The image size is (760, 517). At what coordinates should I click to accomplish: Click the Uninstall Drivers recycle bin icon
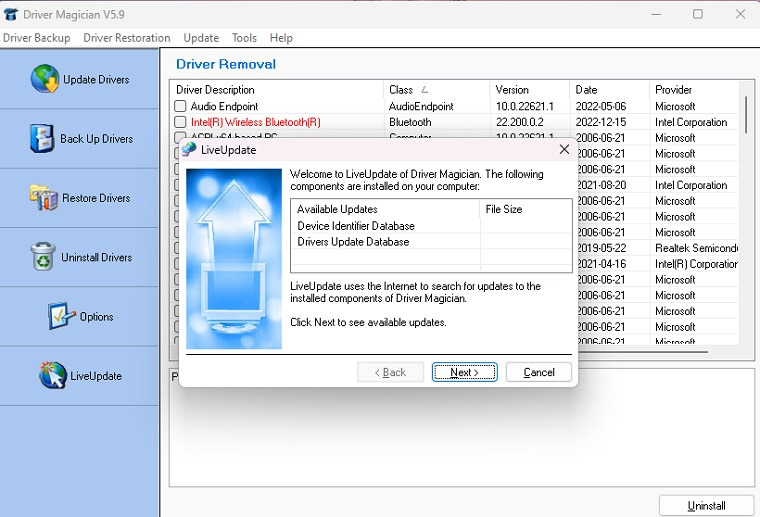click(x=43, y=257)
